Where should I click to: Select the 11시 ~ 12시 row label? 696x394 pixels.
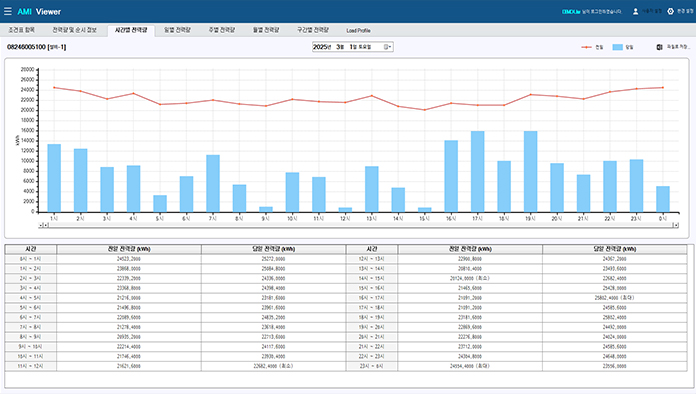click(x=31, y=366)
